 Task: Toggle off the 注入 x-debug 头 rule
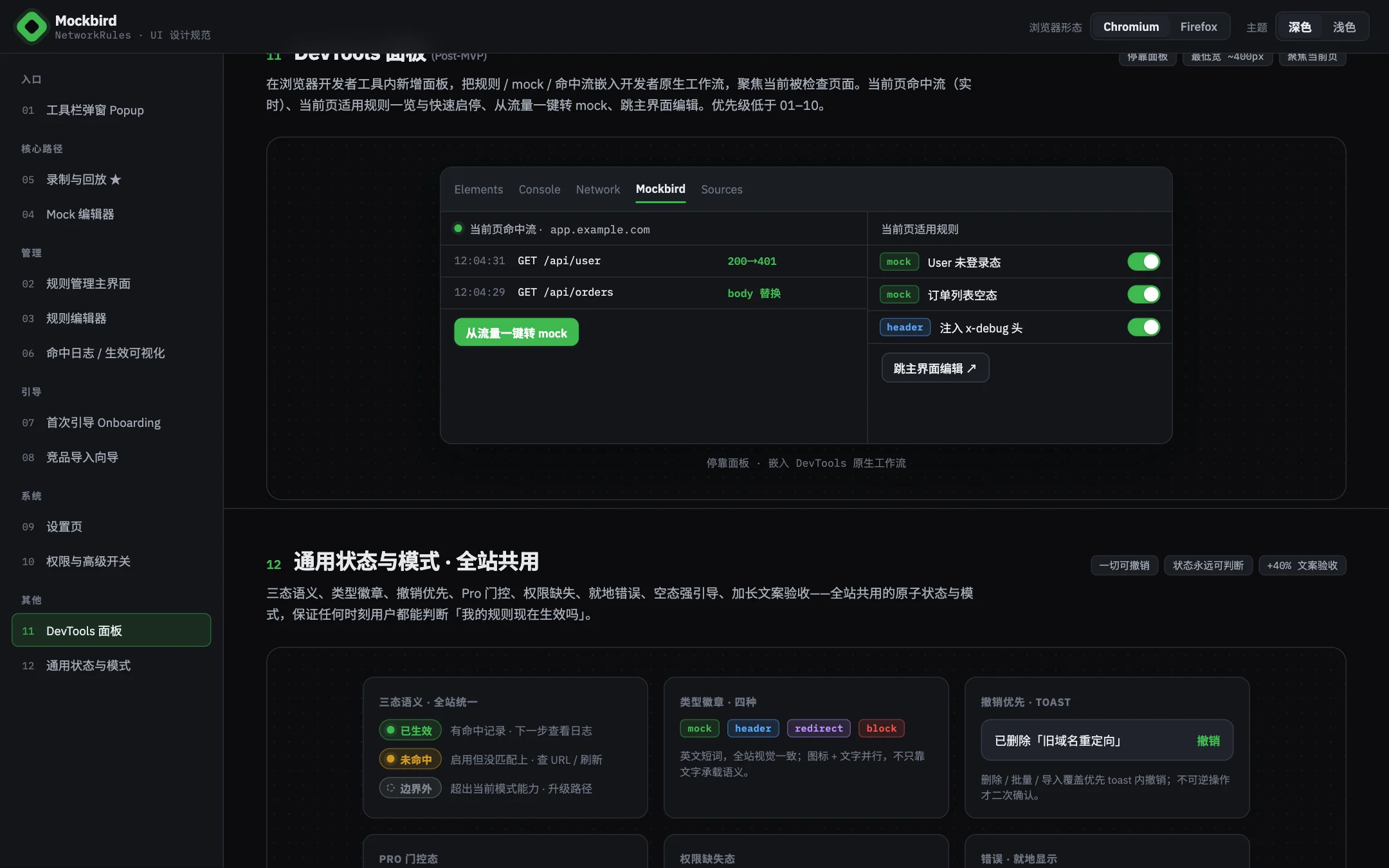pyautogui.click(x=1143, y=327)
